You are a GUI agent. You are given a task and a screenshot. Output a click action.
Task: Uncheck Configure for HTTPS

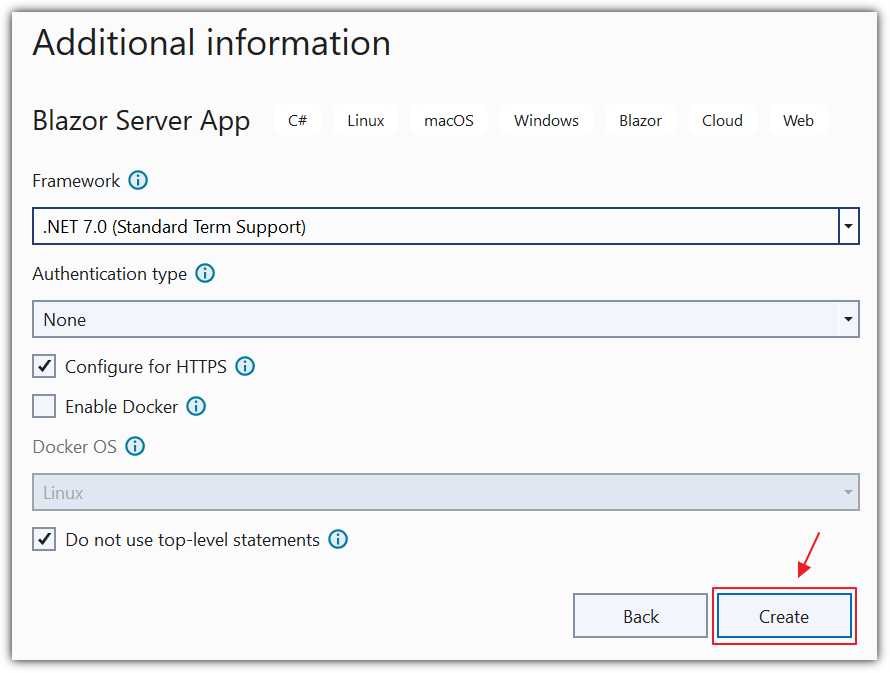pyautogui.click(x=43, y=366)
